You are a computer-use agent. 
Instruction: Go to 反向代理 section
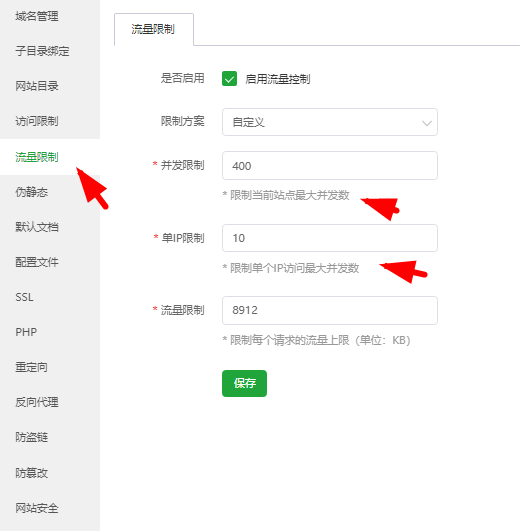pyautogui.click(x=37, y=402)
